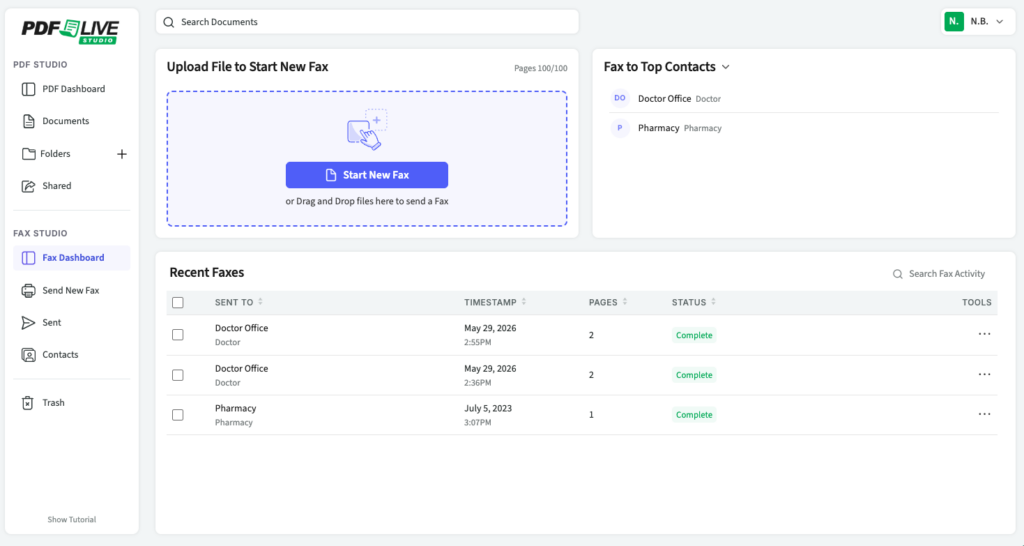The width and height of the screenshot is (1024, 546).
Task: Click Pharmacy name in Recent Faxes
Action: [x=235, y=408]
